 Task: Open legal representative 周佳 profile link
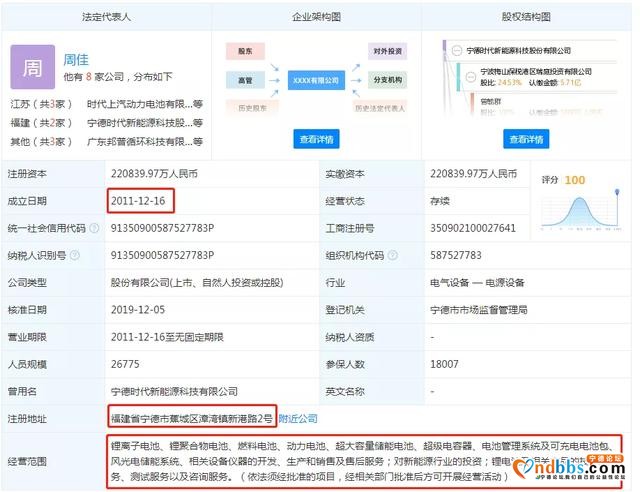76,60
